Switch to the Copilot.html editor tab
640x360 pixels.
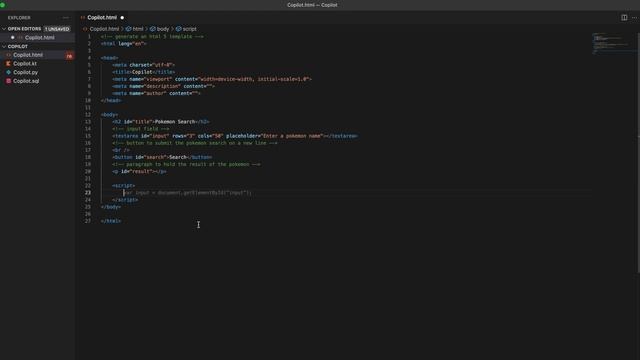(102, 18)
